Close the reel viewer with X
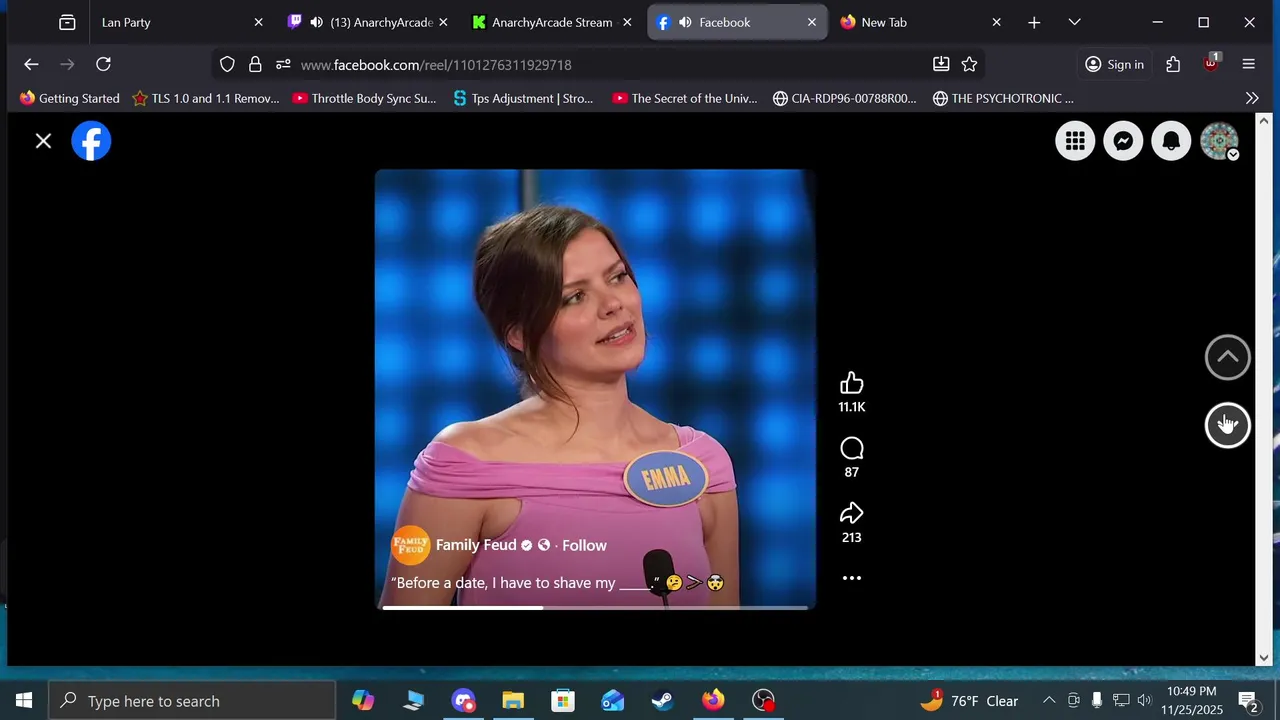The width and height of the screenshot is (1280, 720). pyautogui.click(x=43, y=141)
